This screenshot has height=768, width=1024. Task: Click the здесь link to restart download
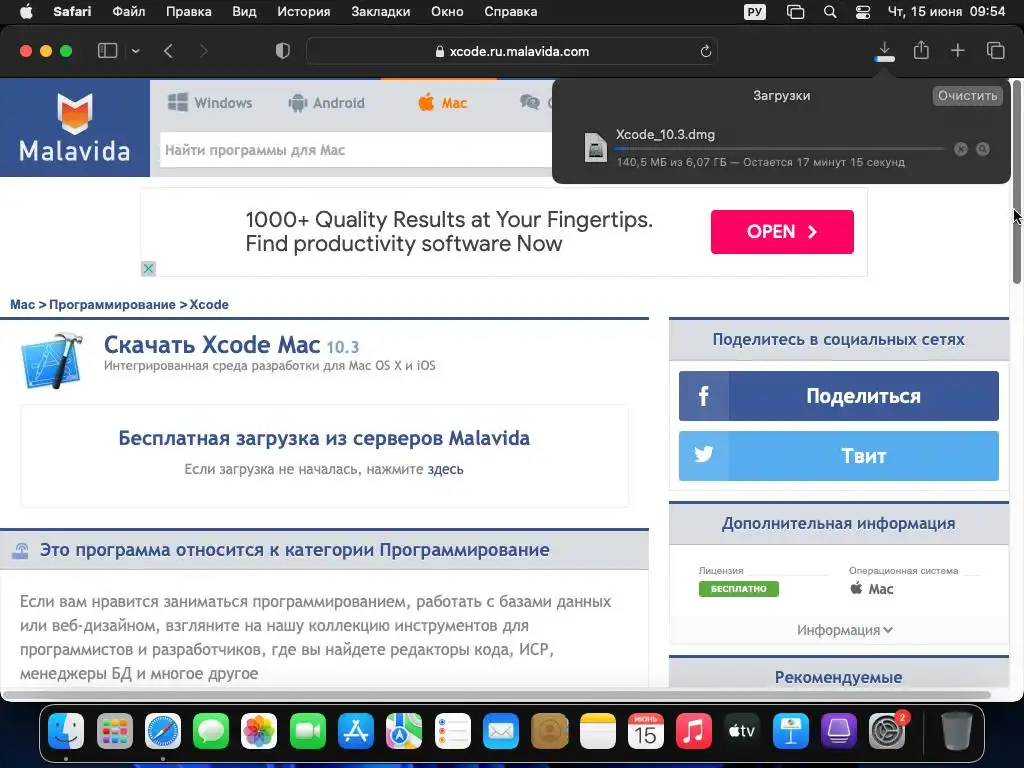[x=445, y=469]
